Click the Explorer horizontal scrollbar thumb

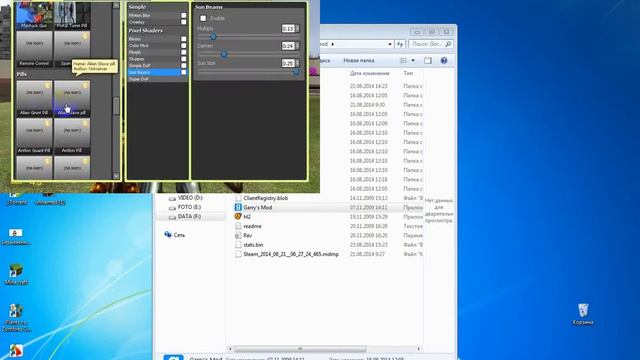click(x=300, y=349)
